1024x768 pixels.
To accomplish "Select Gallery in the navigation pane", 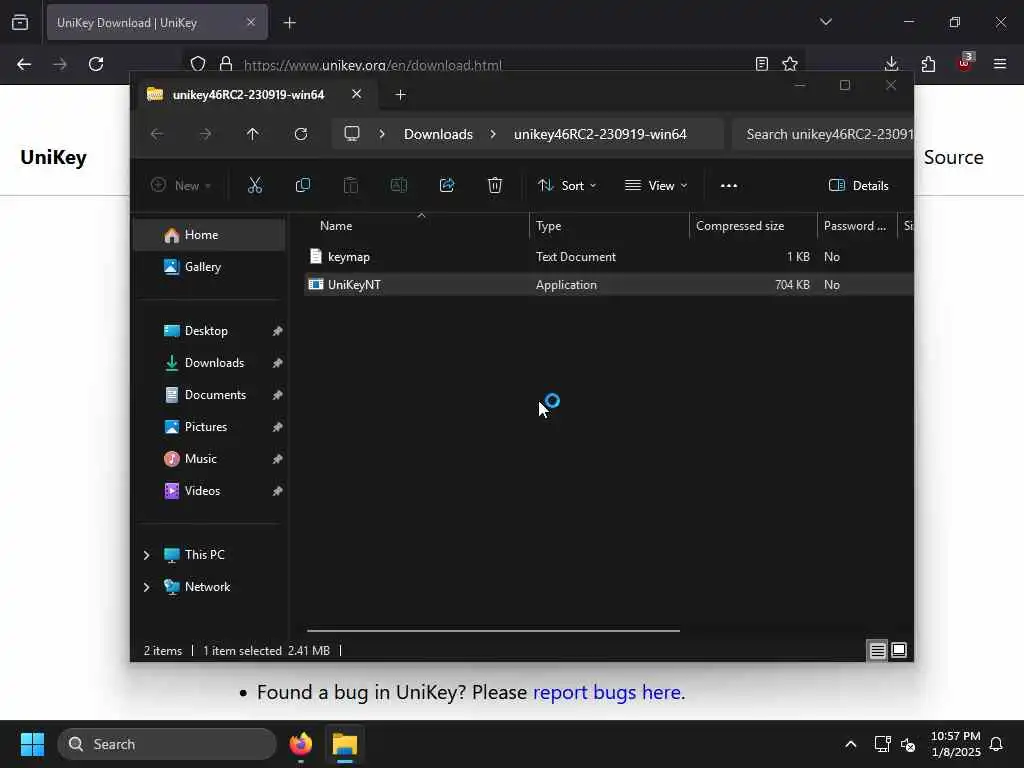I will (x=209, y=266).
